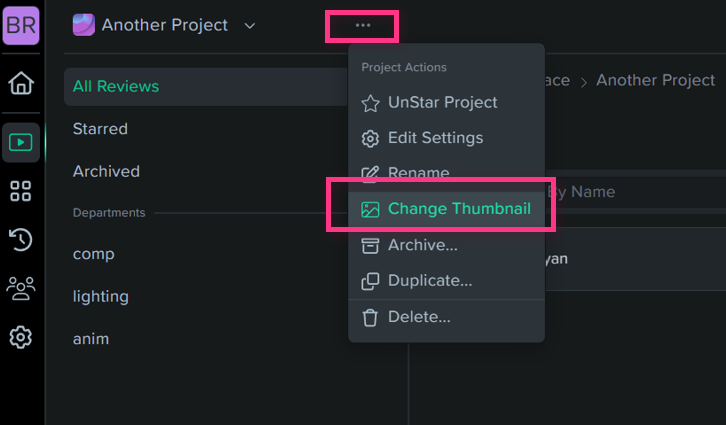The width and height of the screenshot is (726, 425).
Task: Open the team members icon
Action: coord(21,288)
